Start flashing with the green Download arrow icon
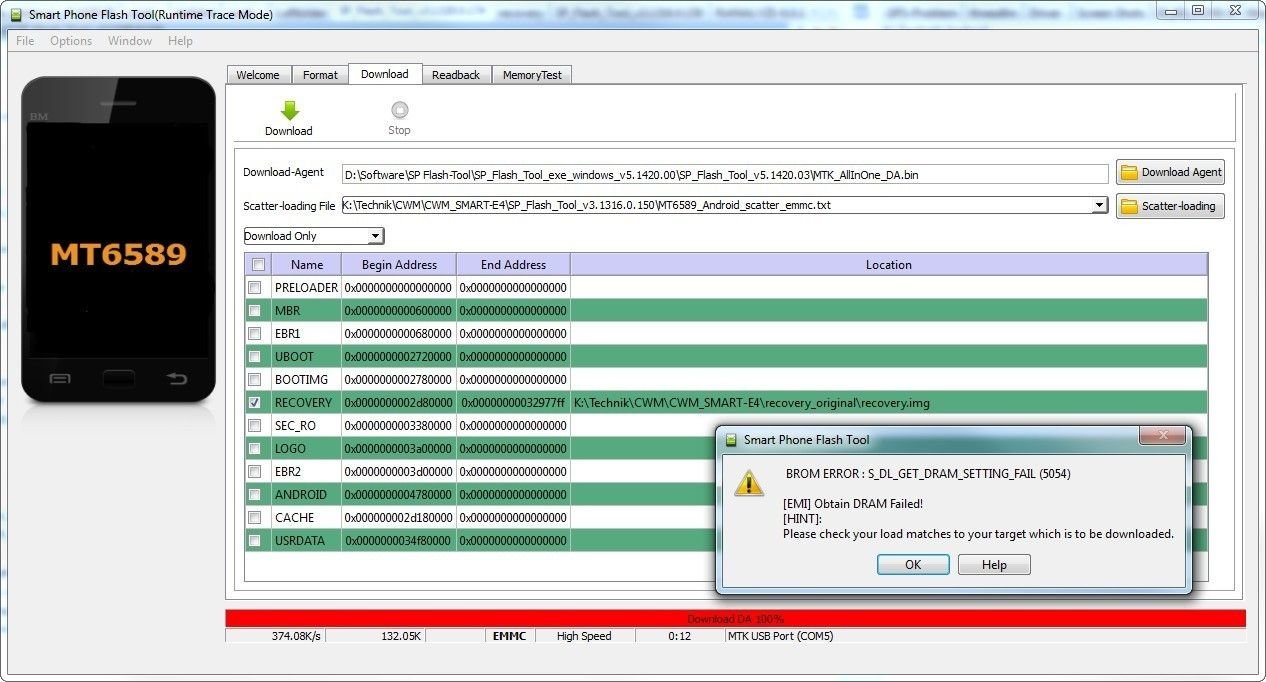The width and height of the screenshot is (1266, 682). pos(289,110)
